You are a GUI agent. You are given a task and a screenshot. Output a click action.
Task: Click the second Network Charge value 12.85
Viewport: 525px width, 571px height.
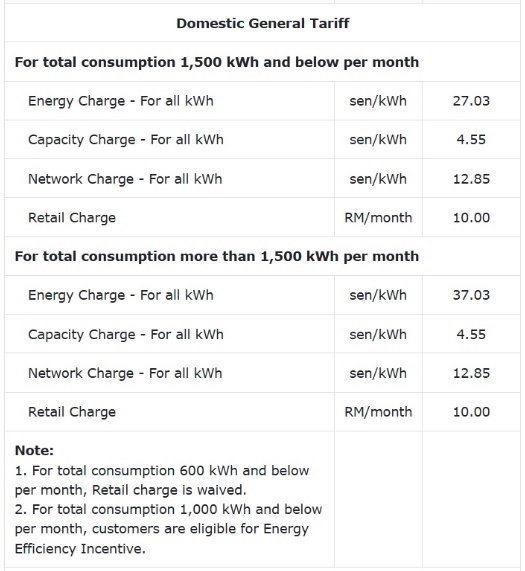pos(471,373)
